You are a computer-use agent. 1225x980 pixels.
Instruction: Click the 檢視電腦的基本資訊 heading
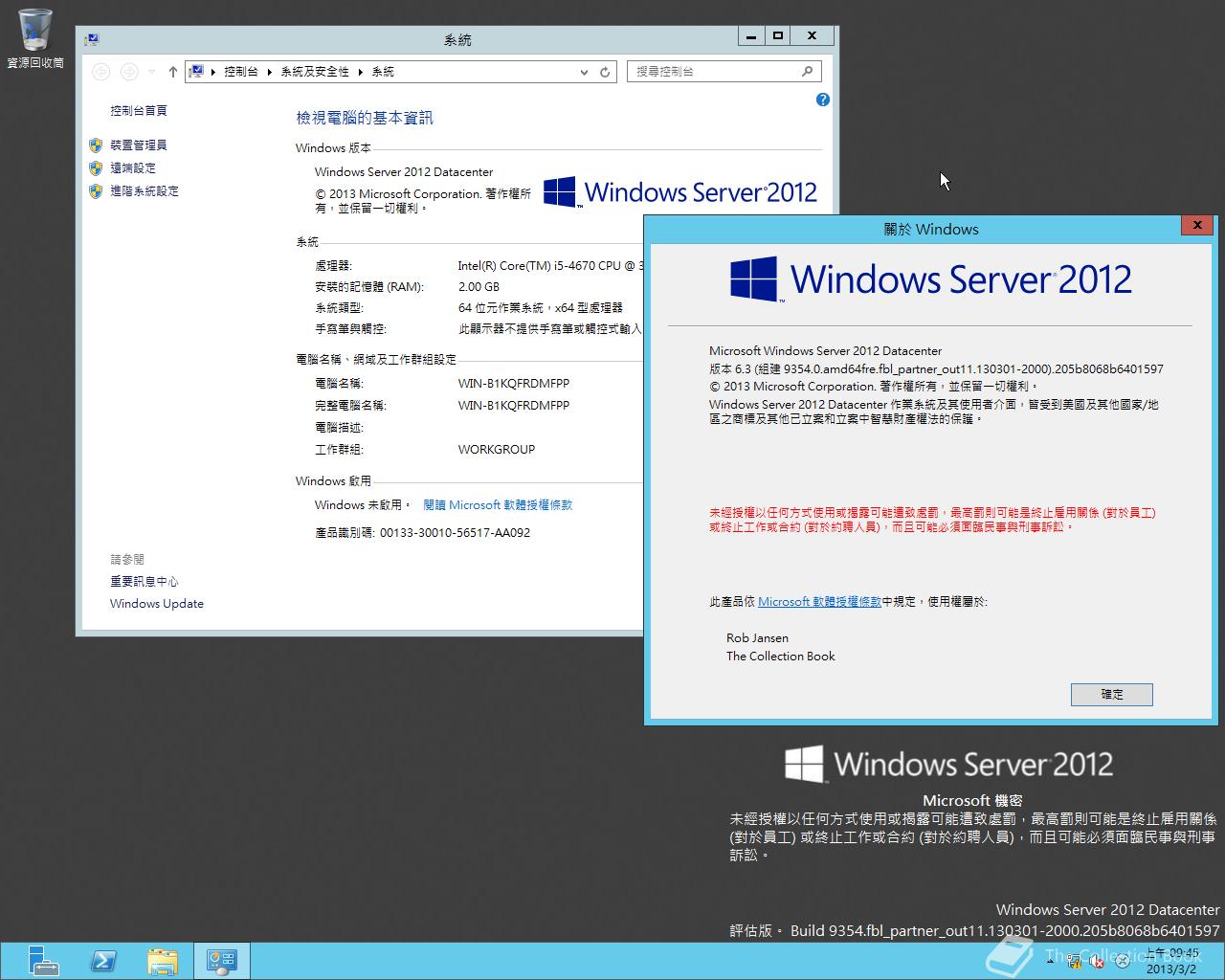pos(365,118)
